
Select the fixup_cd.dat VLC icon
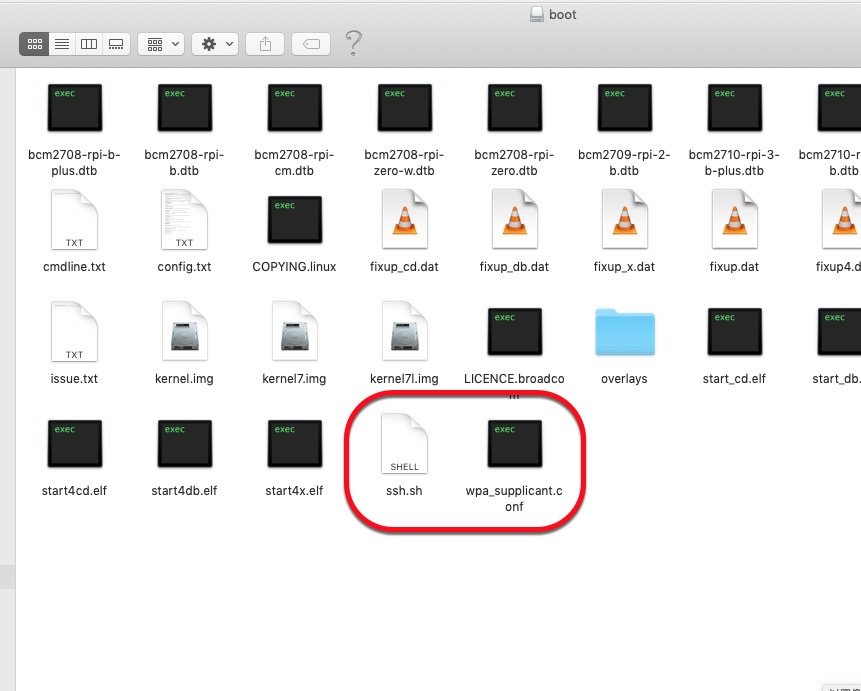point(405,219)
